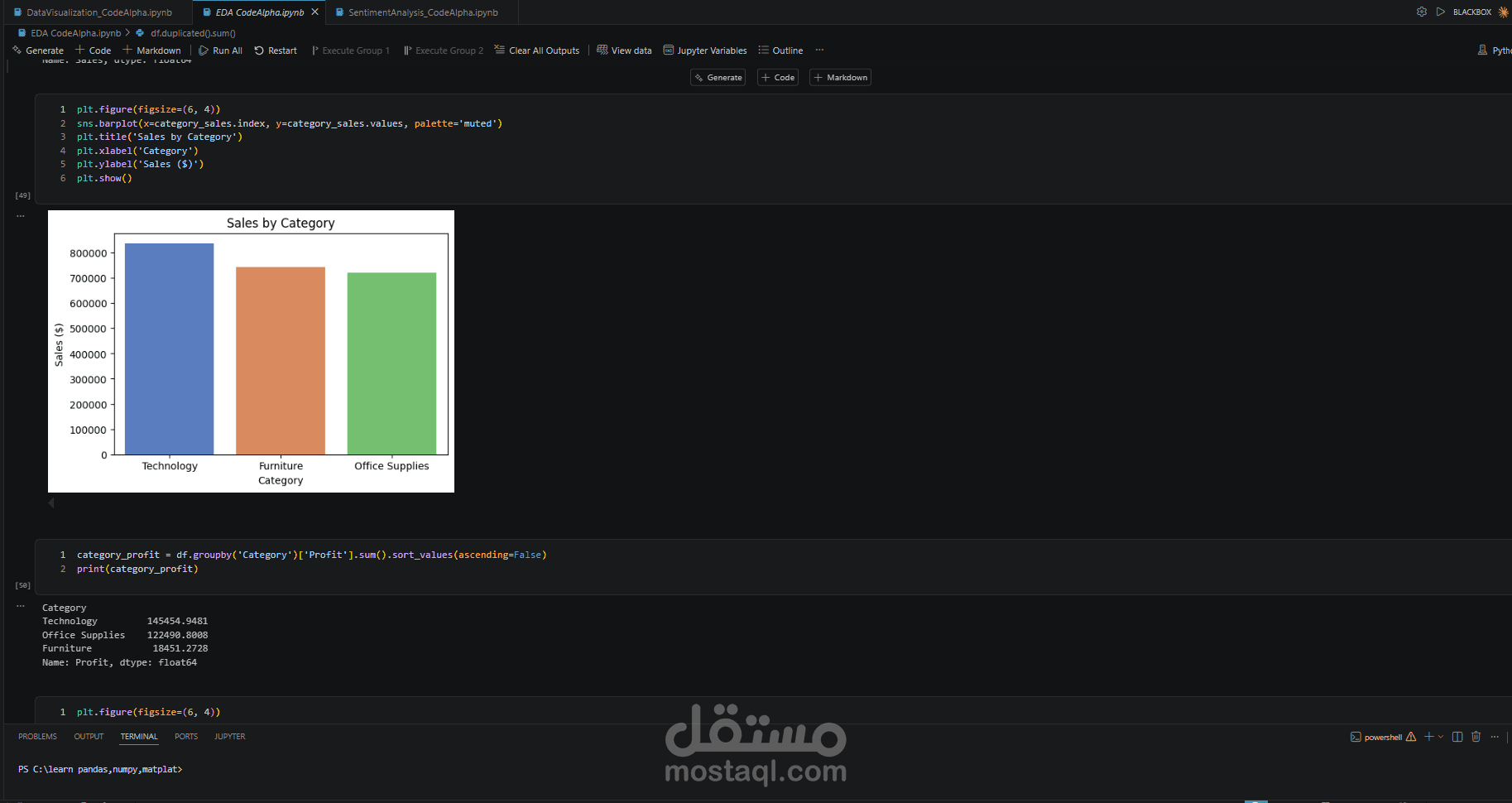
Task: Split the terminal panel
Action: pyautogui.click(x=1457, y=737)
